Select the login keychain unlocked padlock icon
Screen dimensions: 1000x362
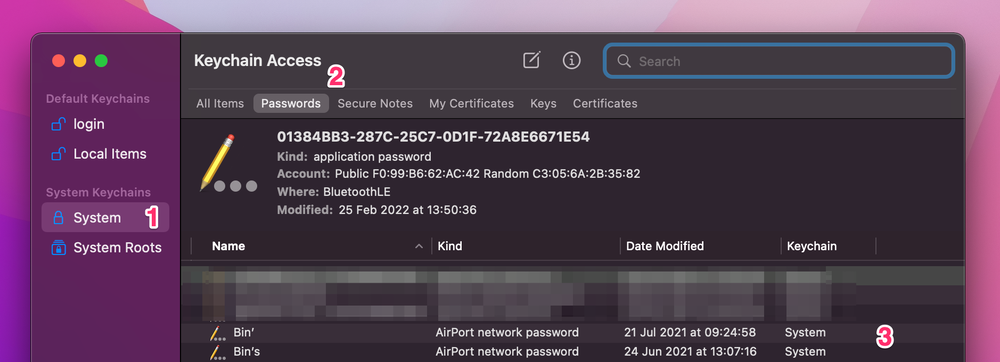(58, 124)
